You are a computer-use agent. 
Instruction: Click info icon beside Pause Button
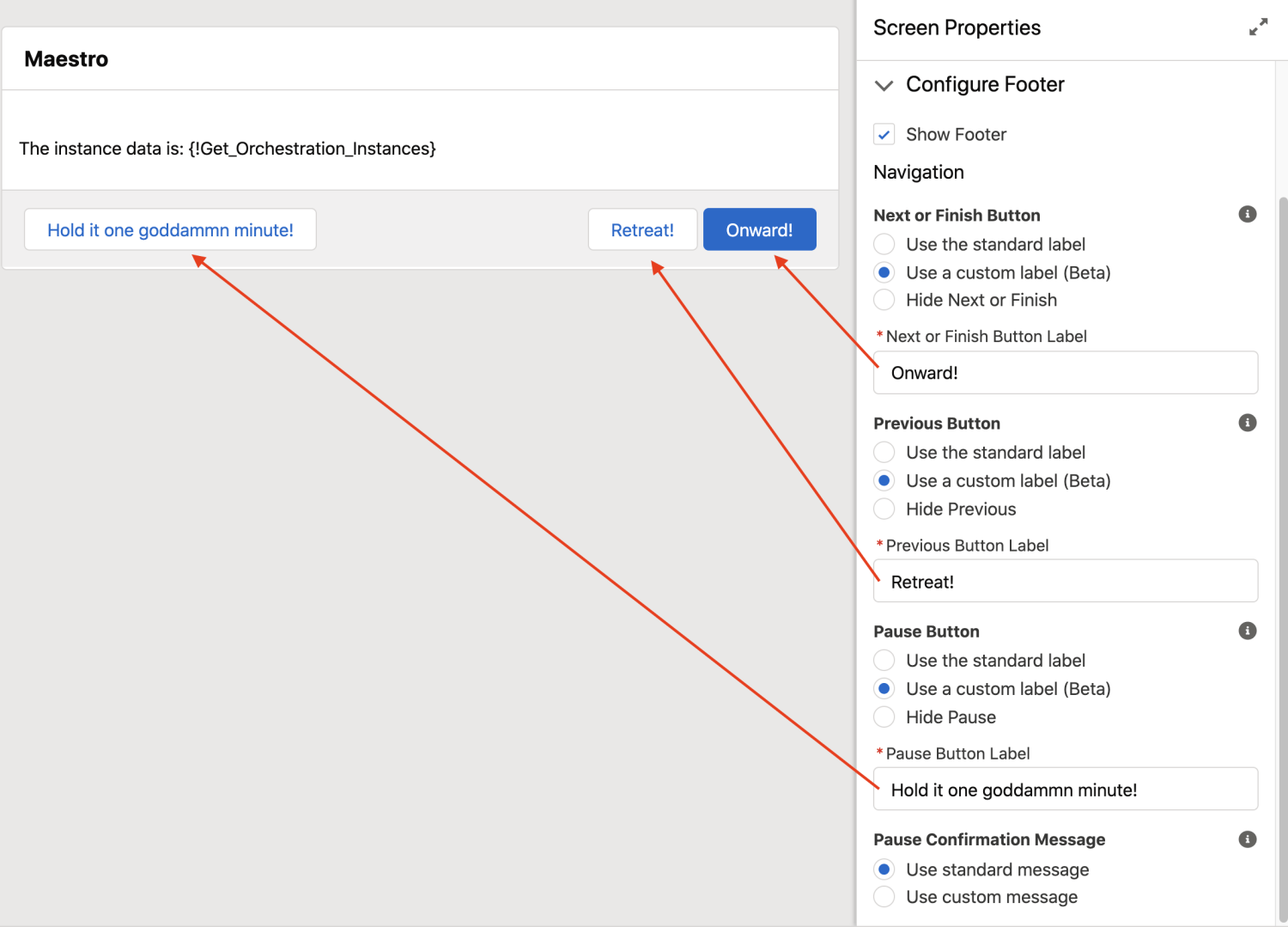1248,631
